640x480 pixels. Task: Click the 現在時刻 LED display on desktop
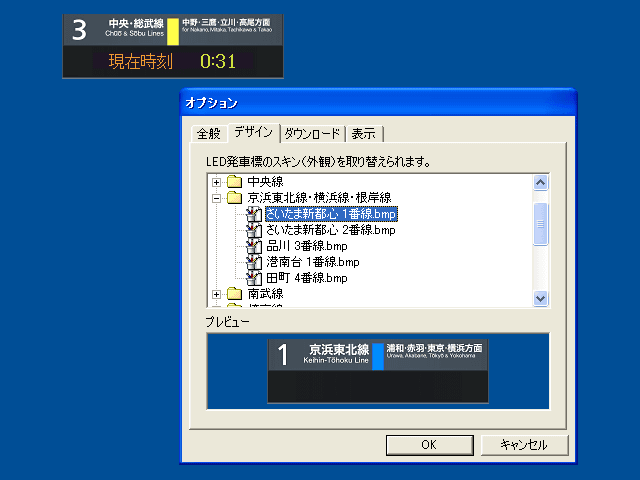pyautogui.click(x=173, y=62)
